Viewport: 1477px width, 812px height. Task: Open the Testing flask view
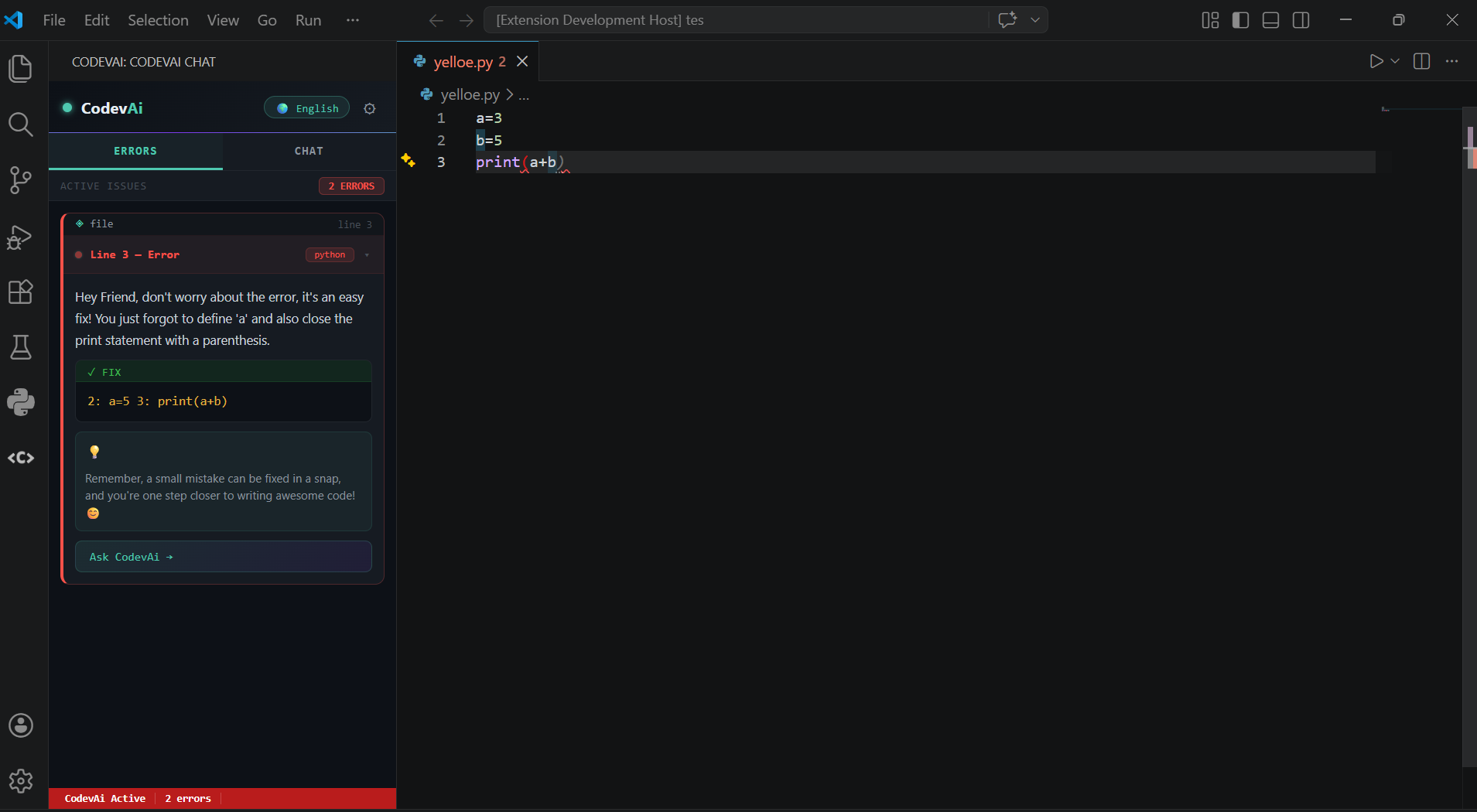pos(21,347)
